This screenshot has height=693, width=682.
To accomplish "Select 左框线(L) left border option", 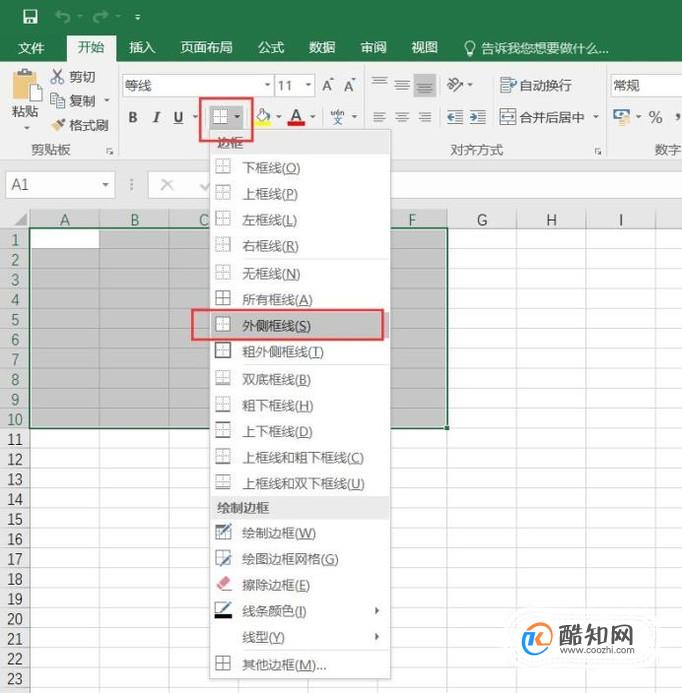I will (x=300, y=220).
